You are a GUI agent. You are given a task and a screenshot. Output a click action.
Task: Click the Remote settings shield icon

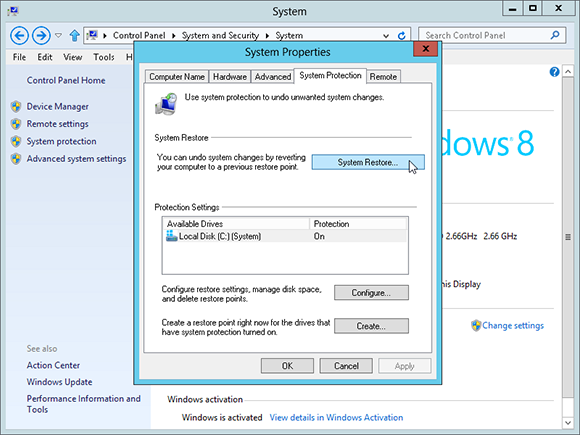click(x=16, y=124)
